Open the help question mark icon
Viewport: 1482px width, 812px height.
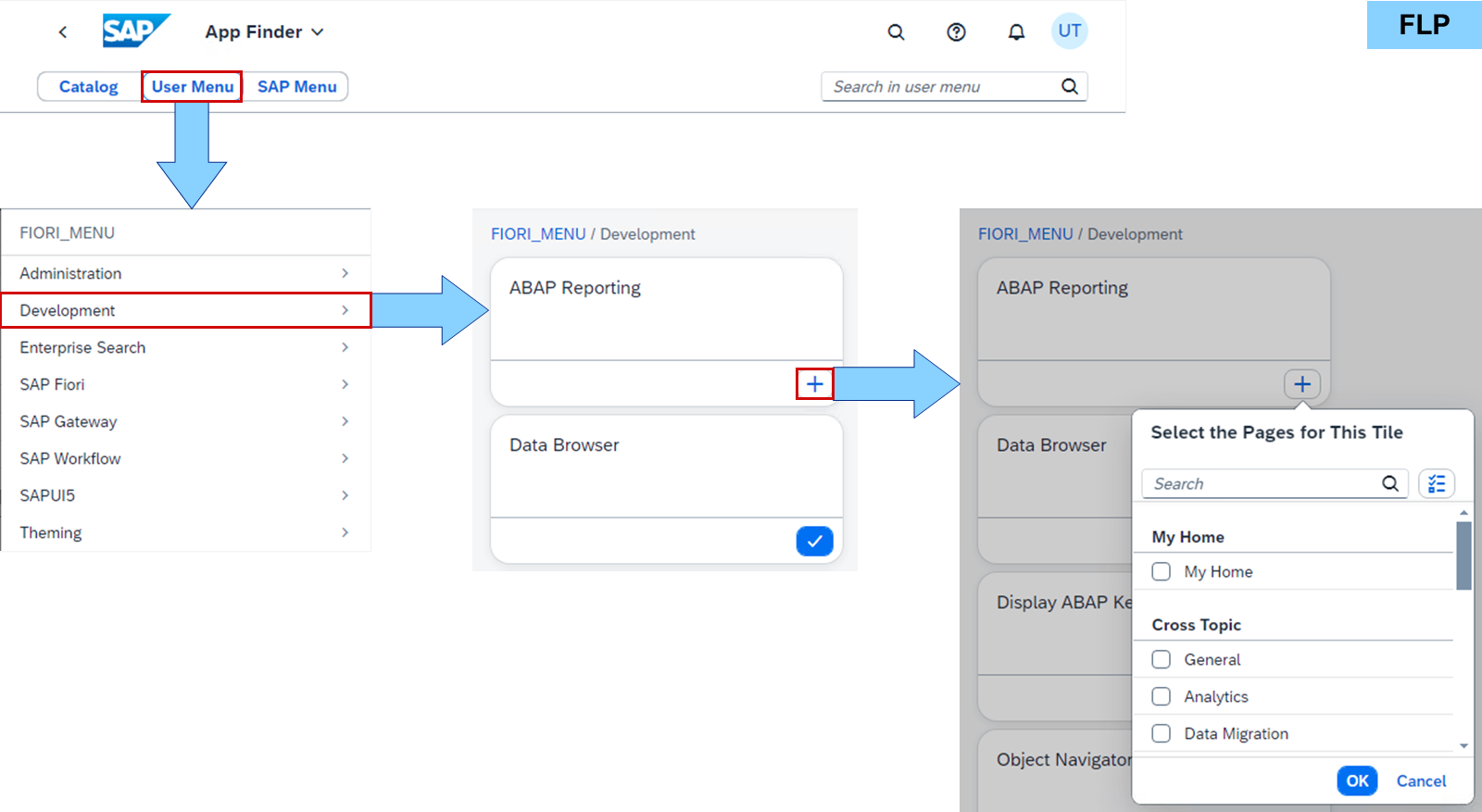tap(956, 32)
